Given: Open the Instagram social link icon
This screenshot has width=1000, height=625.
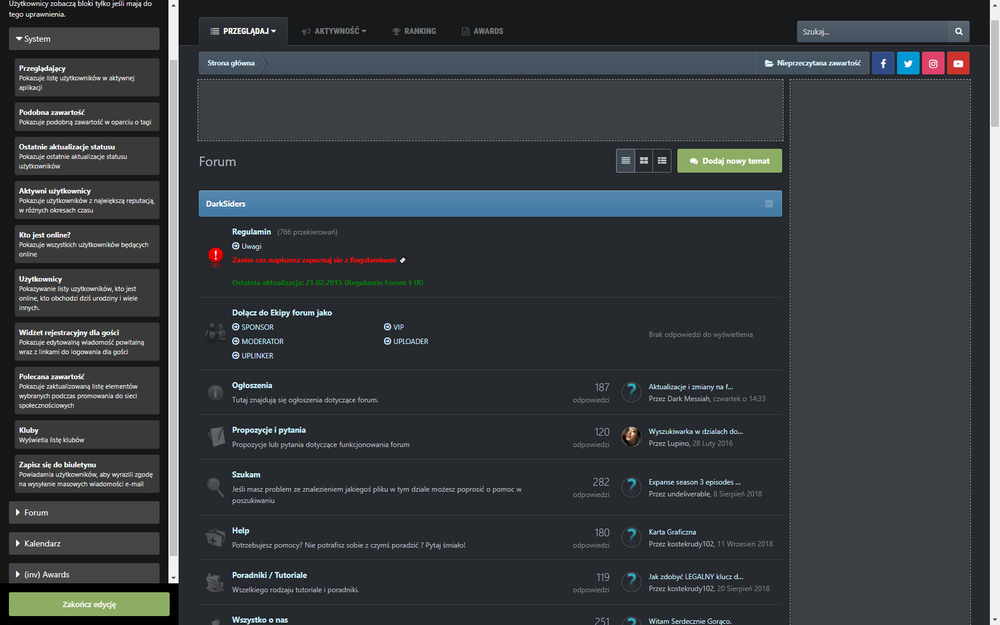Looking at the screenshot, I should [933, 63].
